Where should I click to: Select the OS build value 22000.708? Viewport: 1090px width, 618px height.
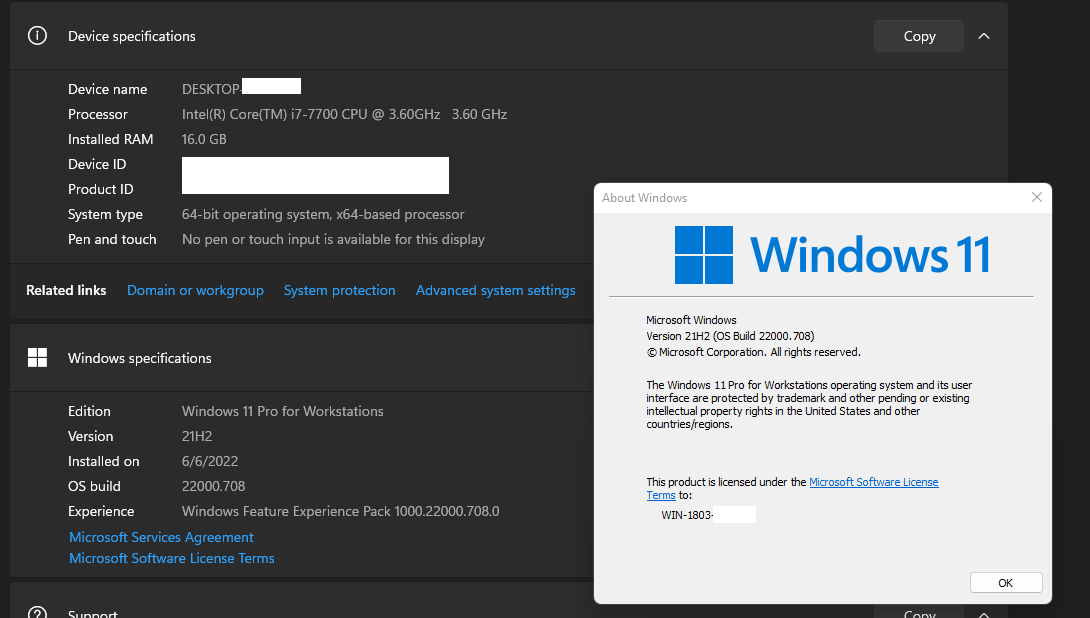click(x=213, y=486)
